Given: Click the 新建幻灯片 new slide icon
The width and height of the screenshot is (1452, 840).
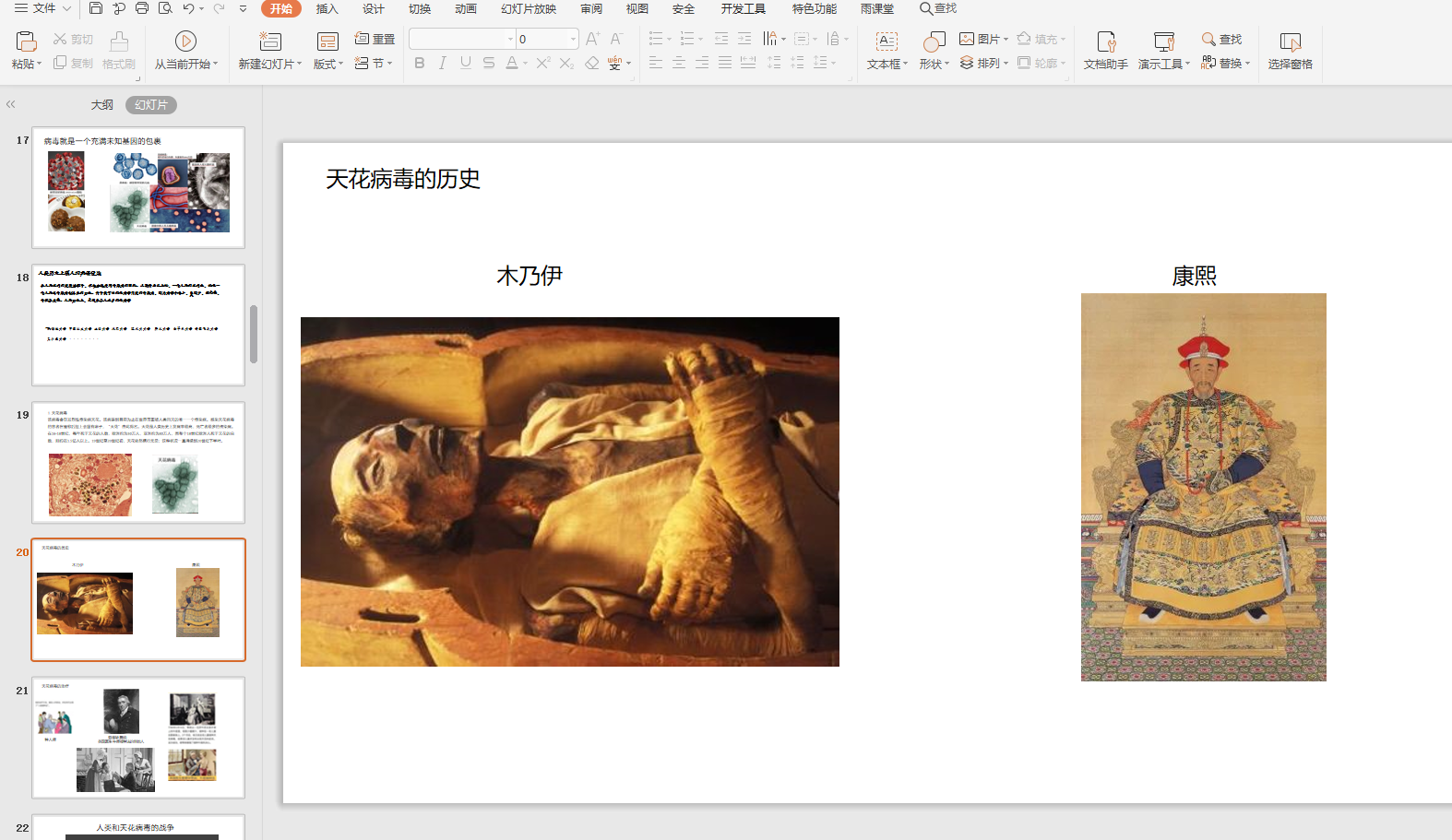Looking at the screenshot, I should click(x=269, y=41).
